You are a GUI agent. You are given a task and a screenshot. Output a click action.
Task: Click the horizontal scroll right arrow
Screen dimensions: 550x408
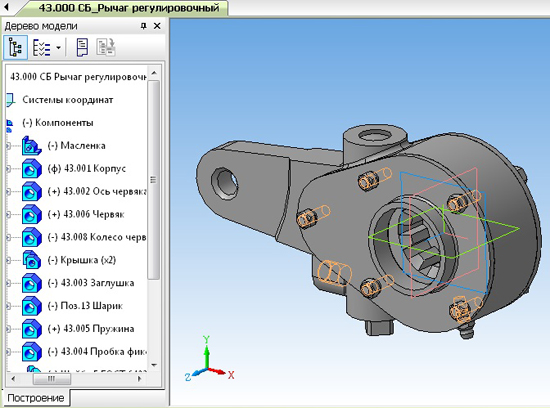pyautogui.click(x=139, y=379)
